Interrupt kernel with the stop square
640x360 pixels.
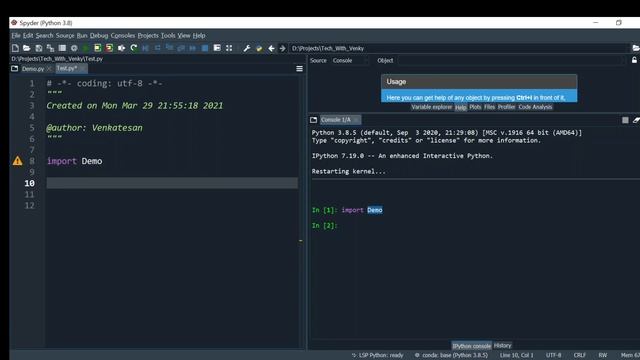625,120
